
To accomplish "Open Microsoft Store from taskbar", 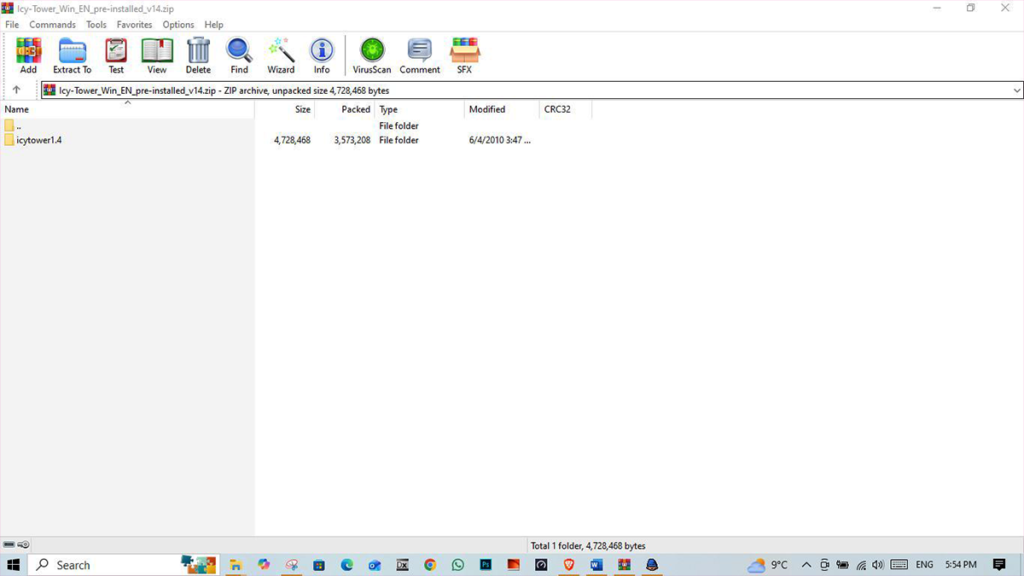I will point(319,565).
